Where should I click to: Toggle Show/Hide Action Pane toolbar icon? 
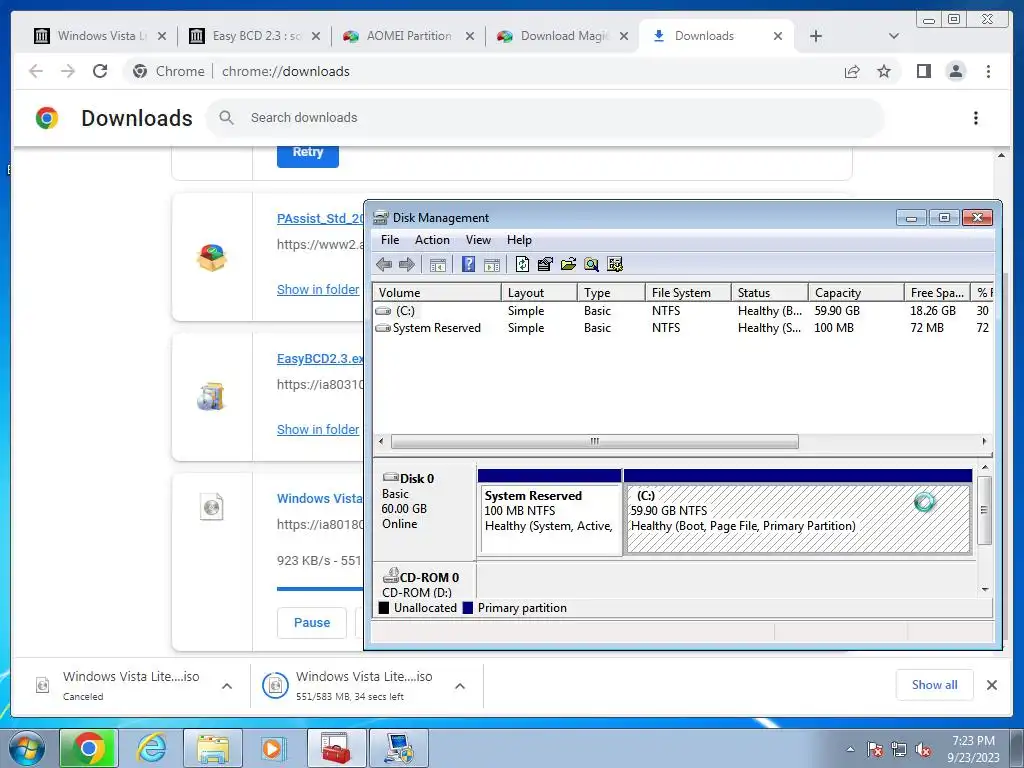coord(492,264)
